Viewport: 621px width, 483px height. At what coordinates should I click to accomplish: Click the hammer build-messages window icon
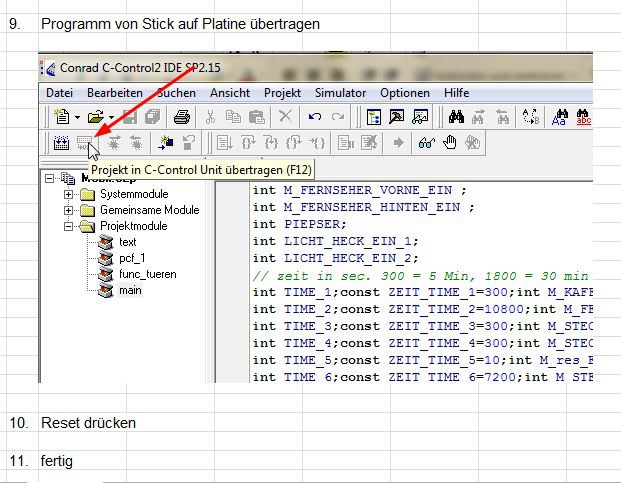coord(396,117)
